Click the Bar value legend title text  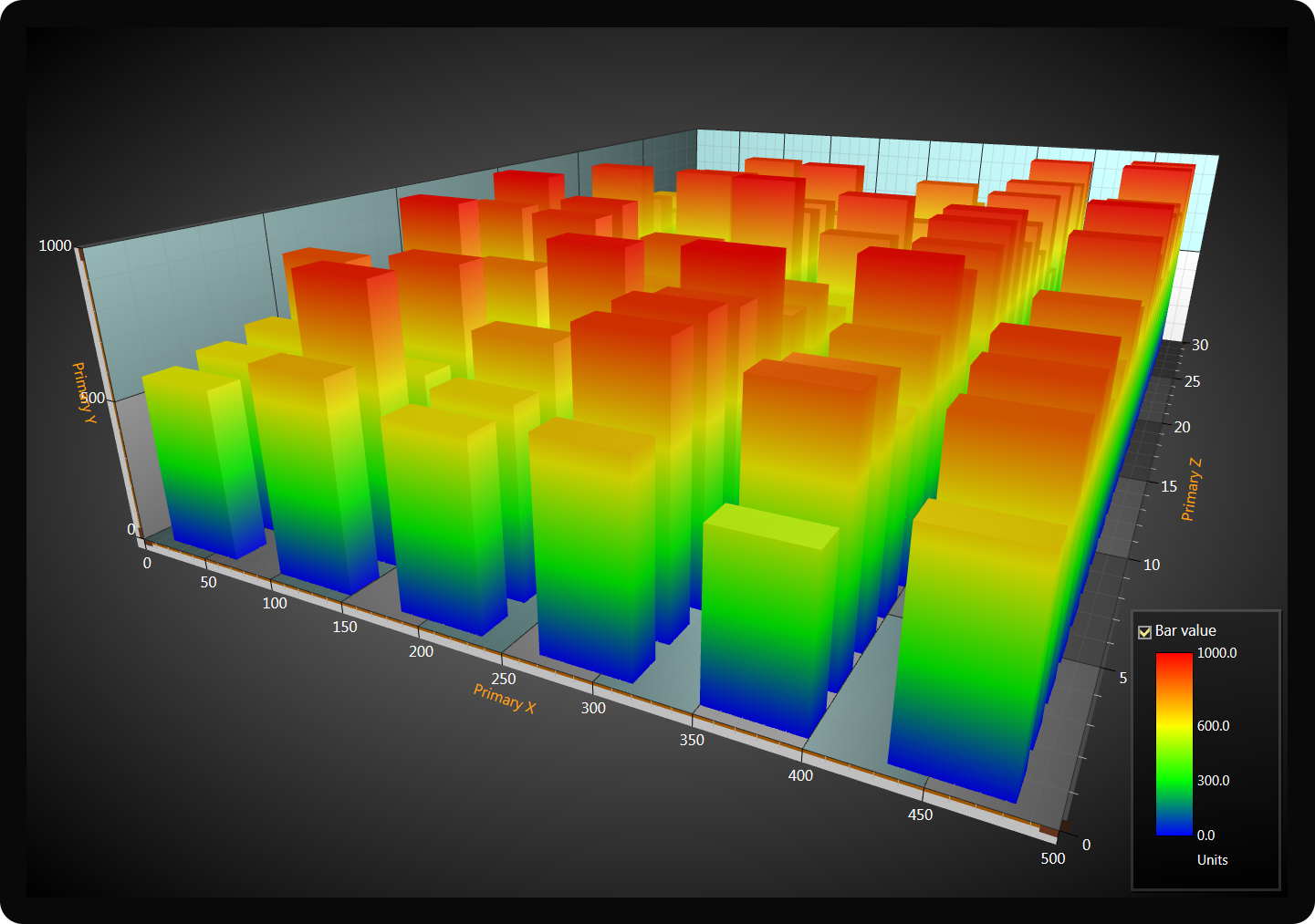point(1185,631)
